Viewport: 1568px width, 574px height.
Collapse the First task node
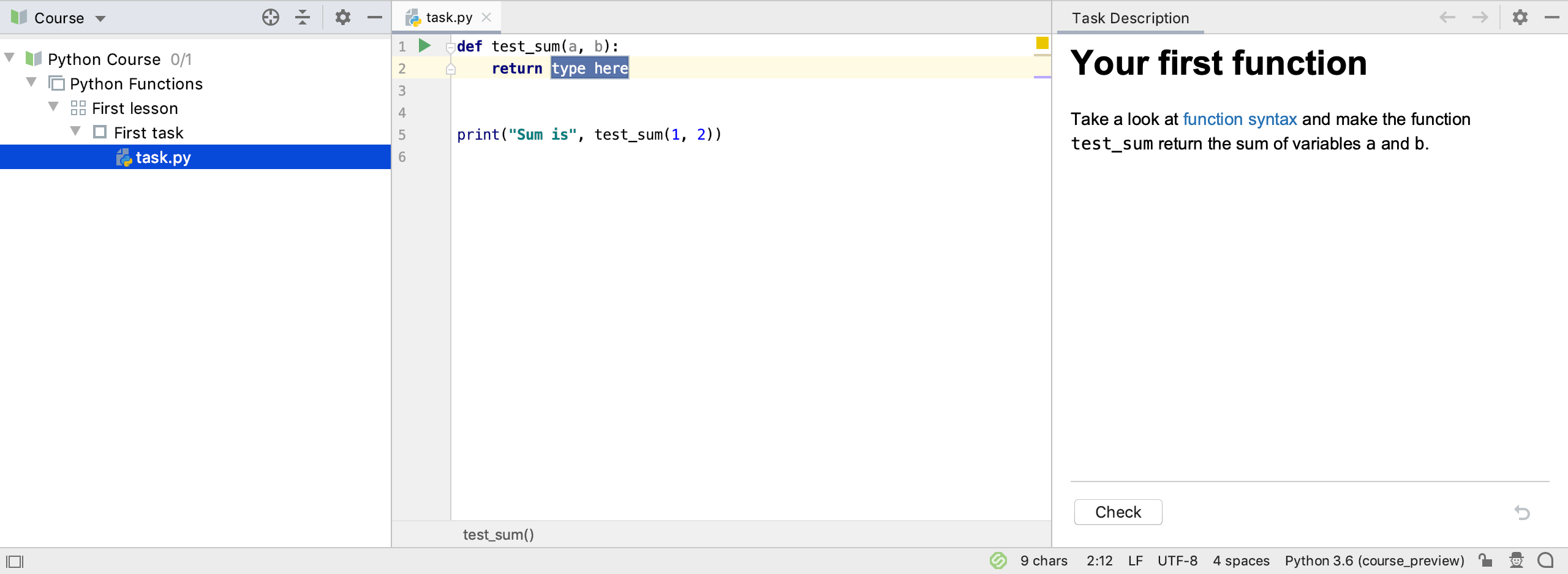76,132
